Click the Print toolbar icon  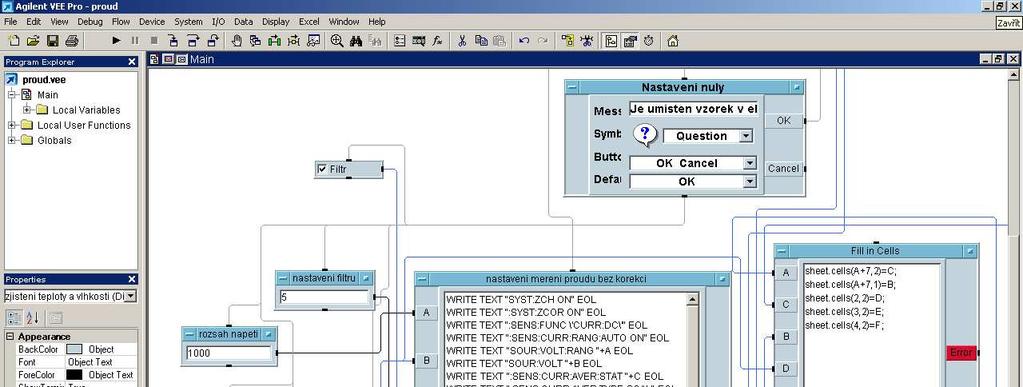click(71, 41)
